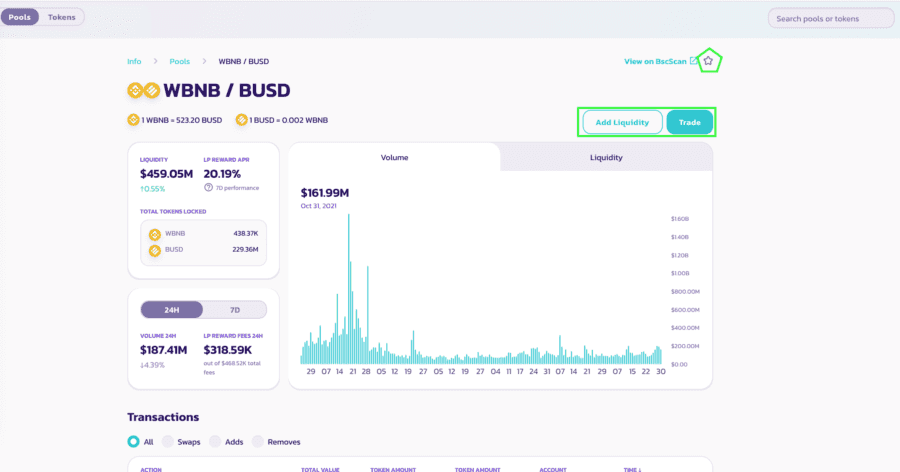Select the 7D period toggle
The width and height of the screenshot is (900, 472).
(x=235, y=310)
